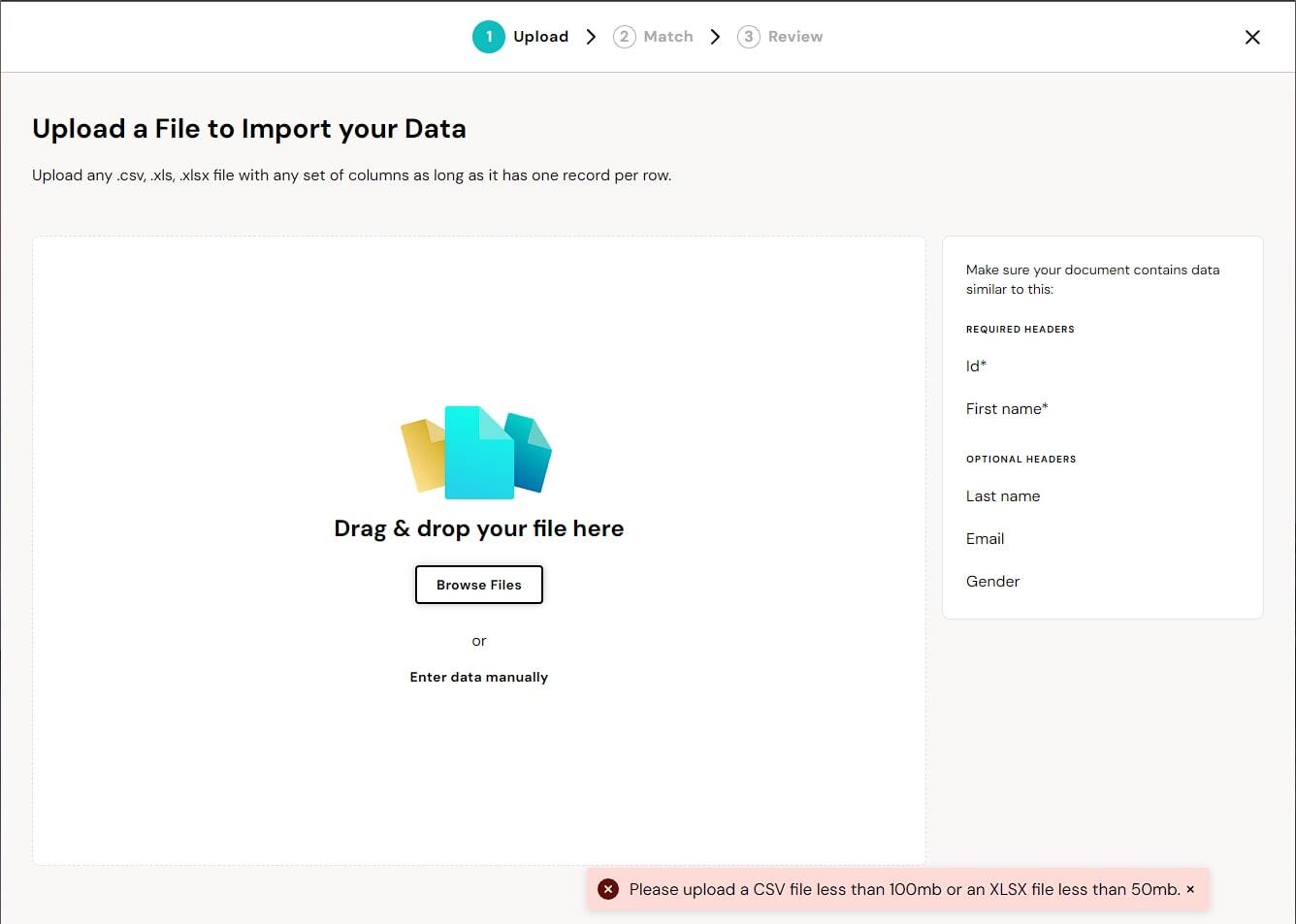Select the required header First name

[1006, 408]
